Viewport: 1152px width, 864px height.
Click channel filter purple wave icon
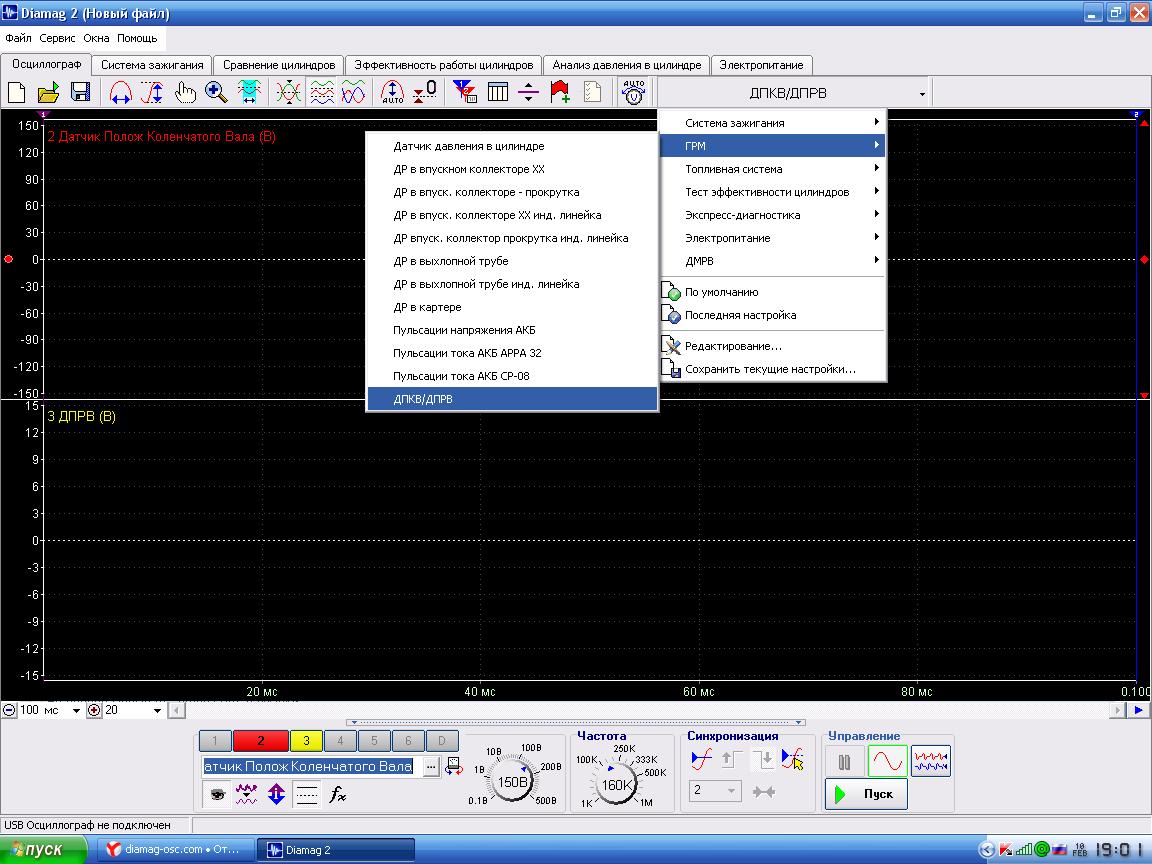coord(246,794)
